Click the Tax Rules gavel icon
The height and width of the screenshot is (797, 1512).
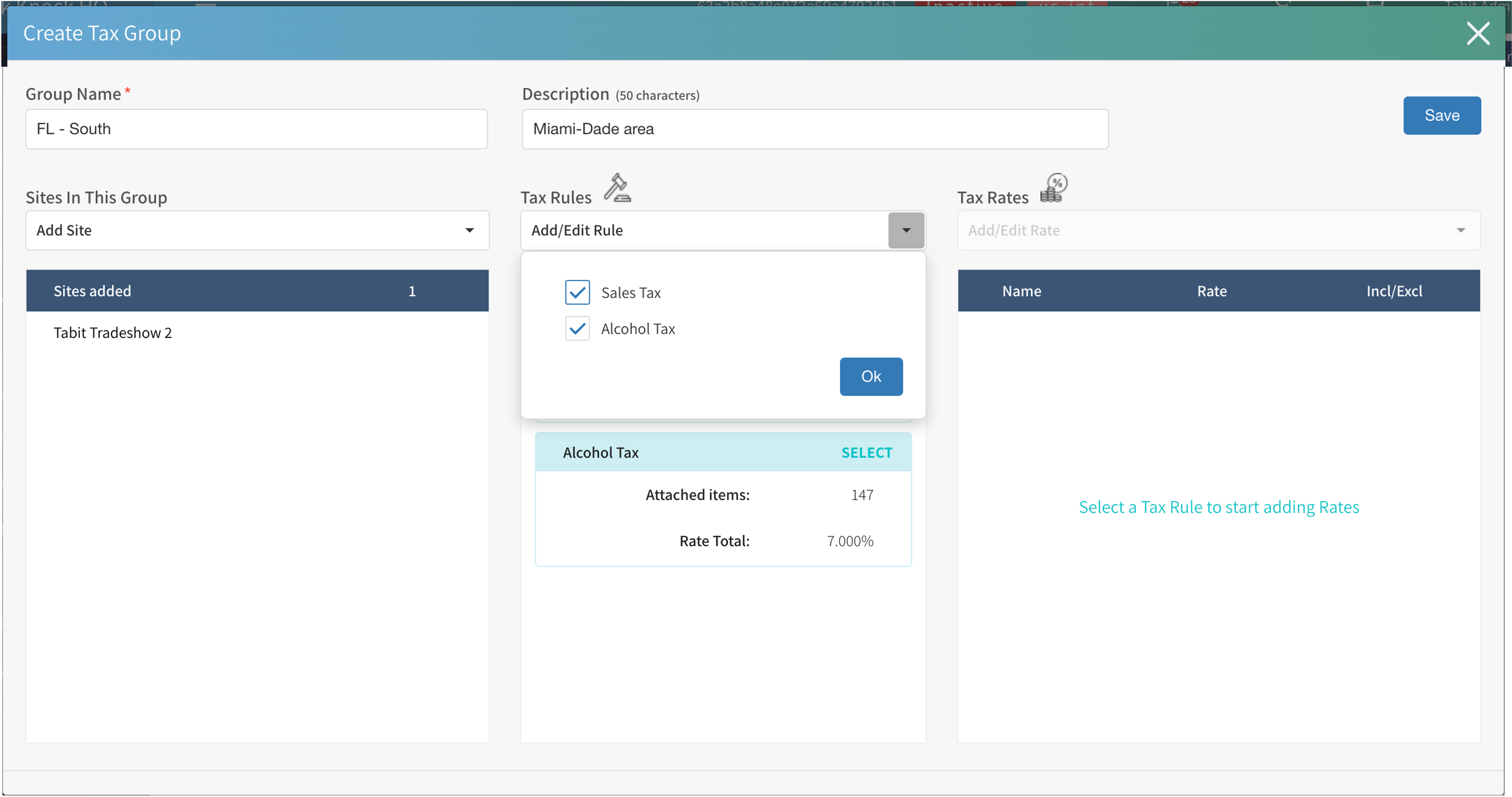(617, 188)
